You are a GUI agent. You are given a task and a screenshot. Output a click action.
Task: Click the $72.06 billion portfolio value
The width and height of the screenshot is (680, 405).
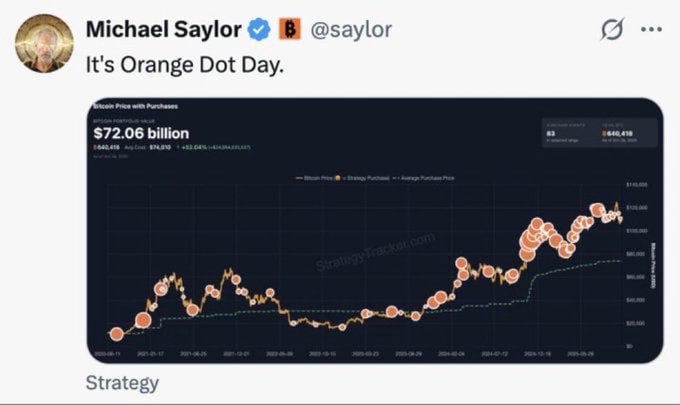coord(141,133)
